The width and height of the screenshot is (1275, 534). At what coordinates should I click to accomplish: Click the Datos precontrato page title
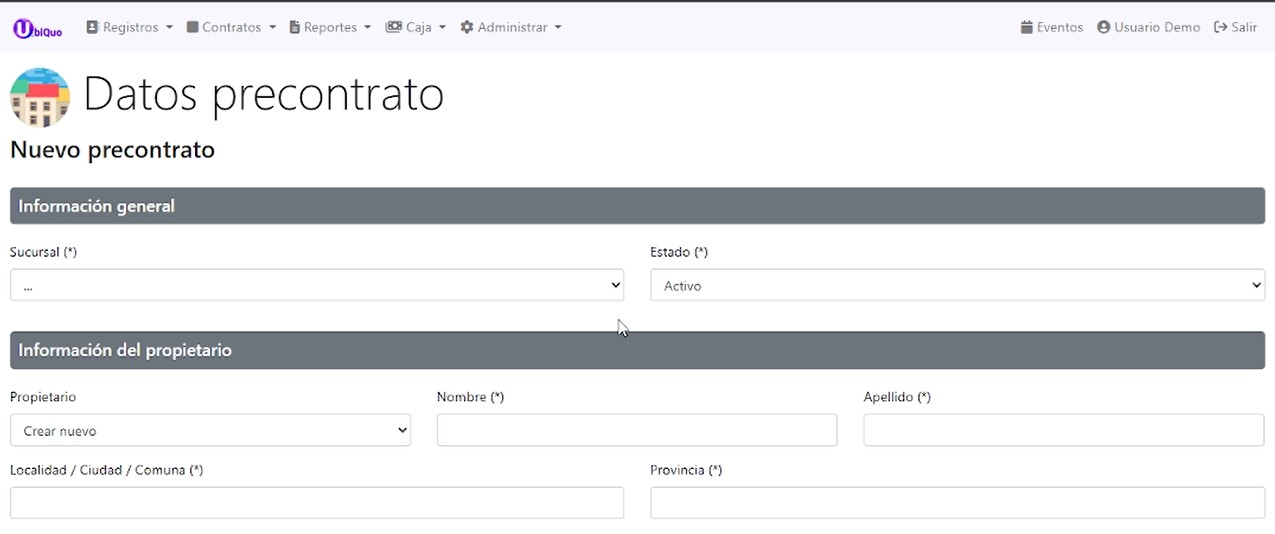click(263, 95)
